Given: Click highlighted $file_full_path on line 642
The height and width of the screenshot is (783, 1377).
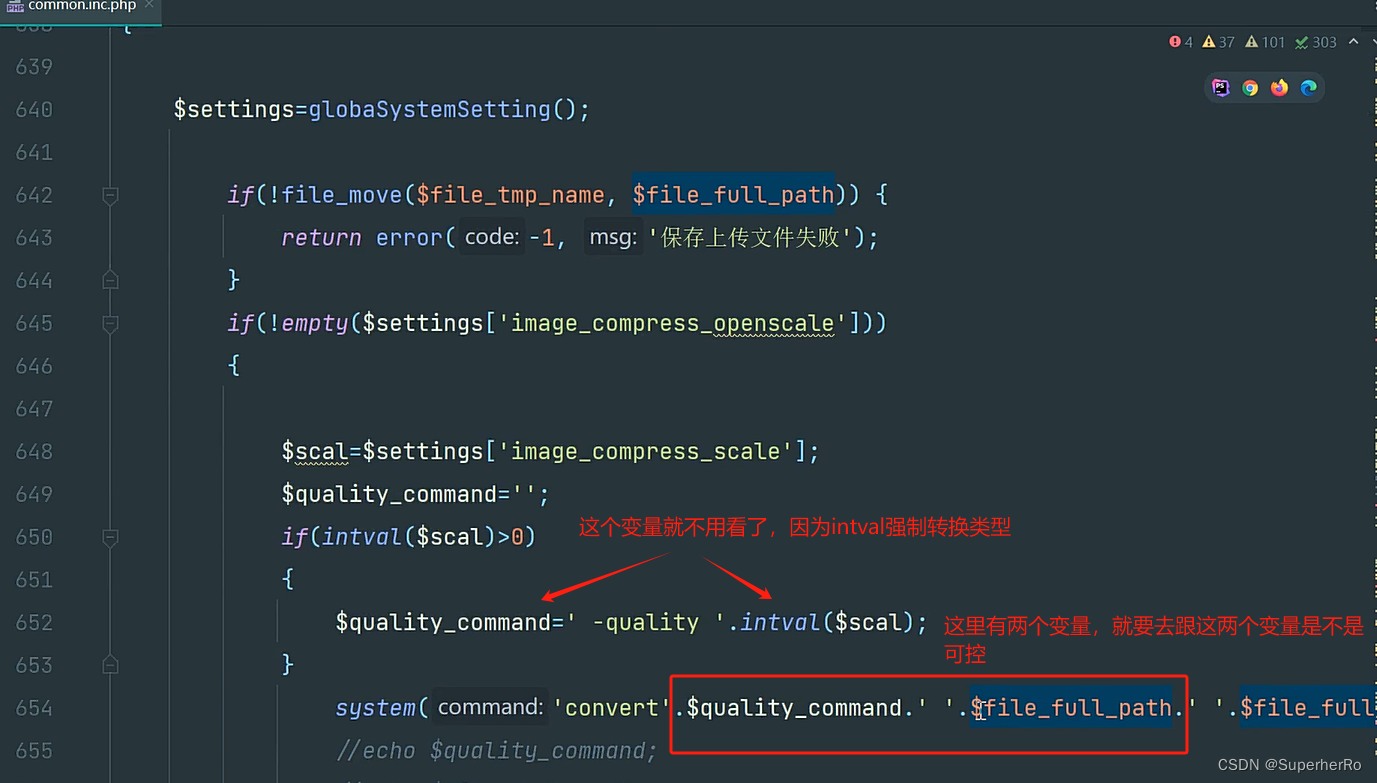Looking at the screenshot, I should pos(733,195).
